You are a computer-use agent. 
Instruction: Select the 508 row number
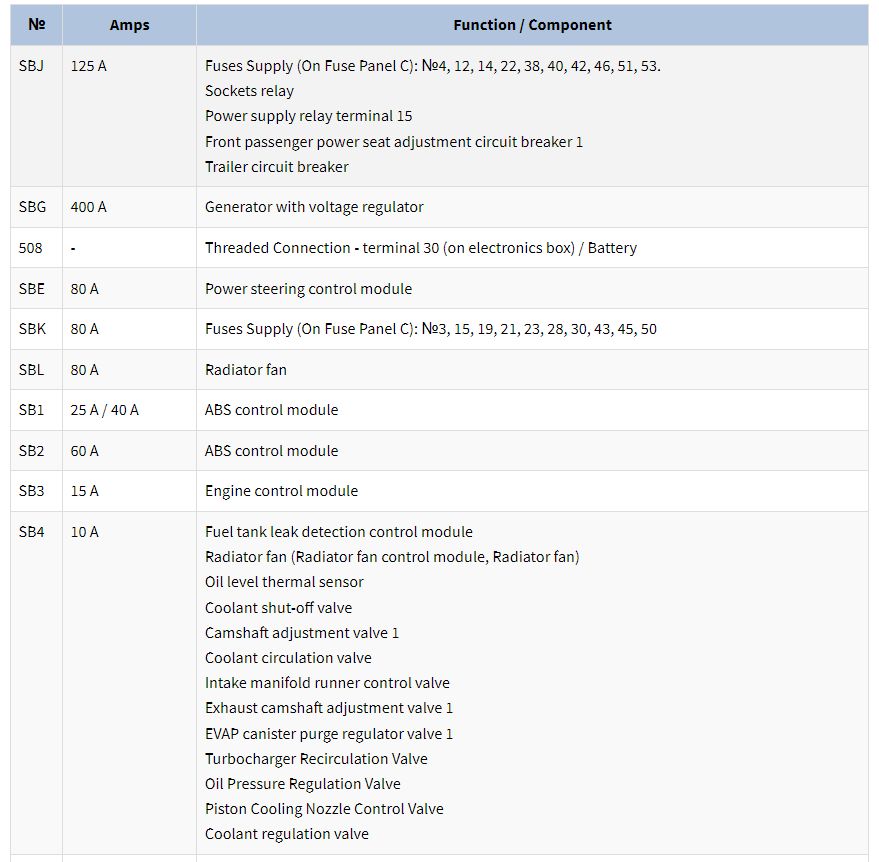click(x=30, y=248)
